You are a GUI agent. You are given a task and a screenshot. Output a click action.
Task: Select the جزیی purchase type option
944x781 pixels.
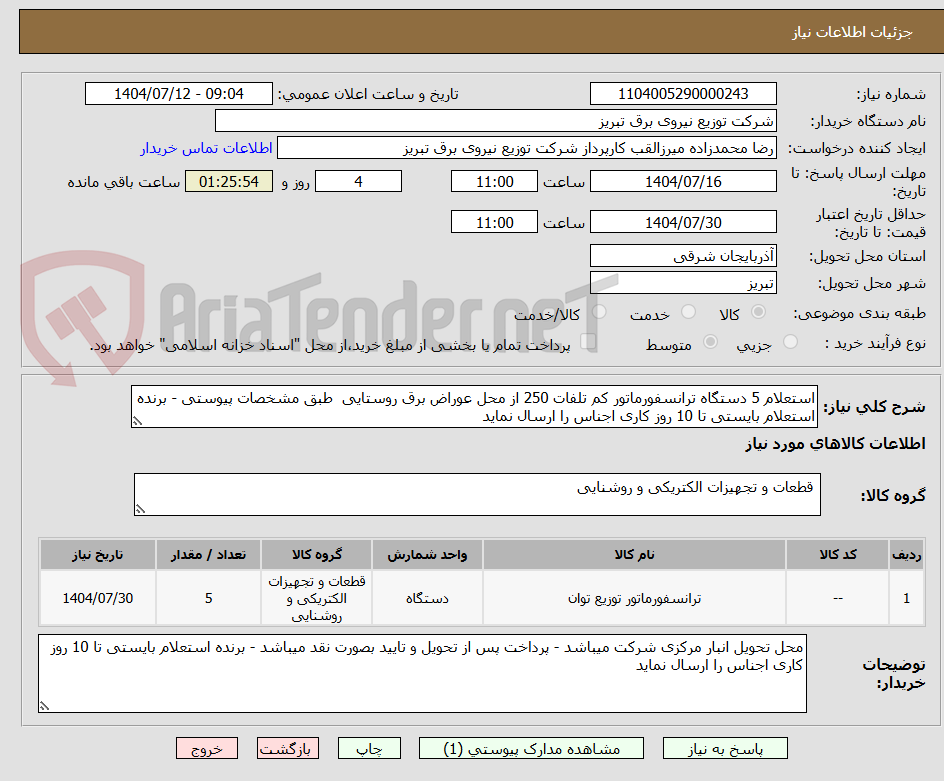tap(789, 342)
